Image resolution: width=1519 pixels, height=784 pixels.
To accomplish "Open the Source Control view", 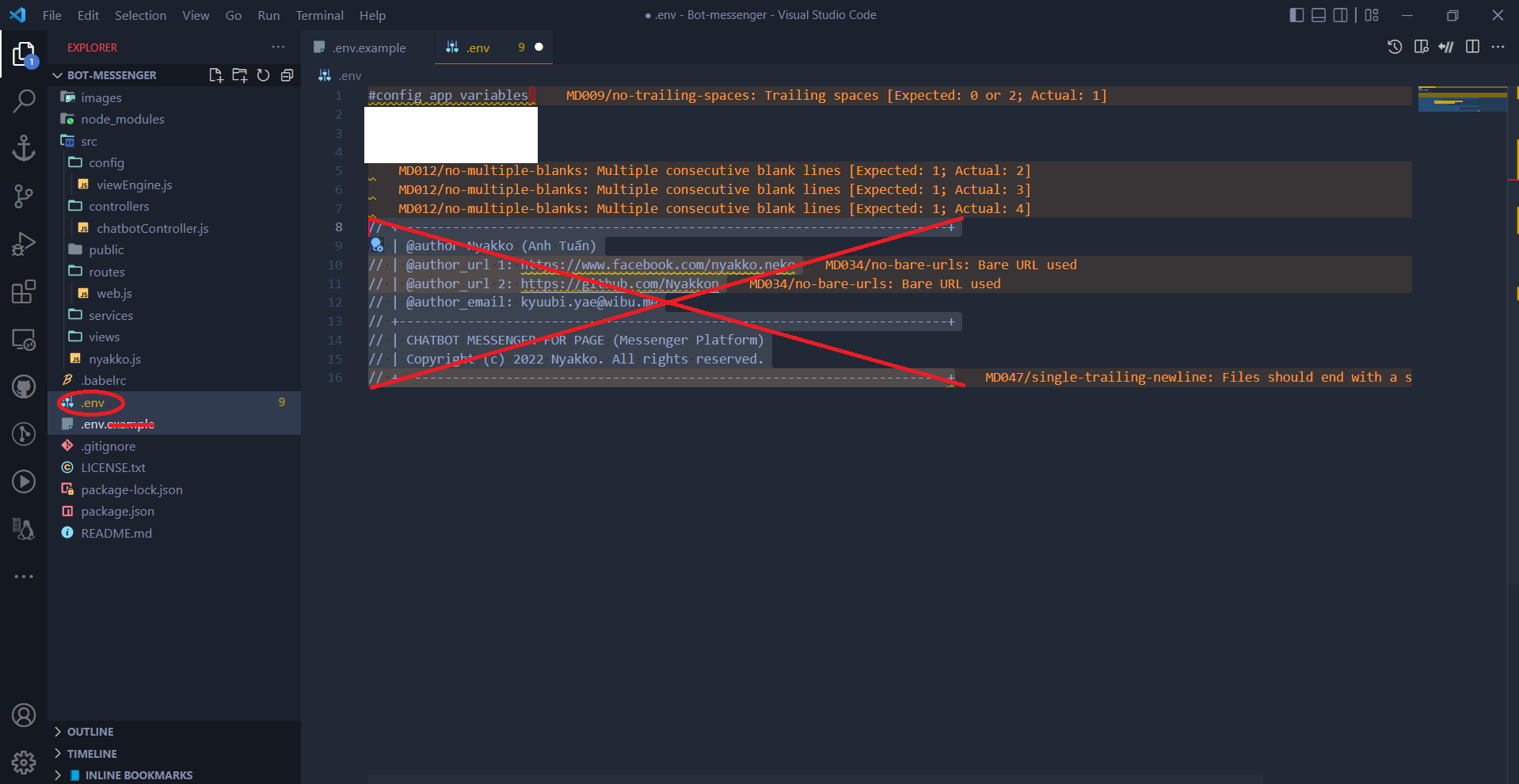I will [x=24, y=196].
